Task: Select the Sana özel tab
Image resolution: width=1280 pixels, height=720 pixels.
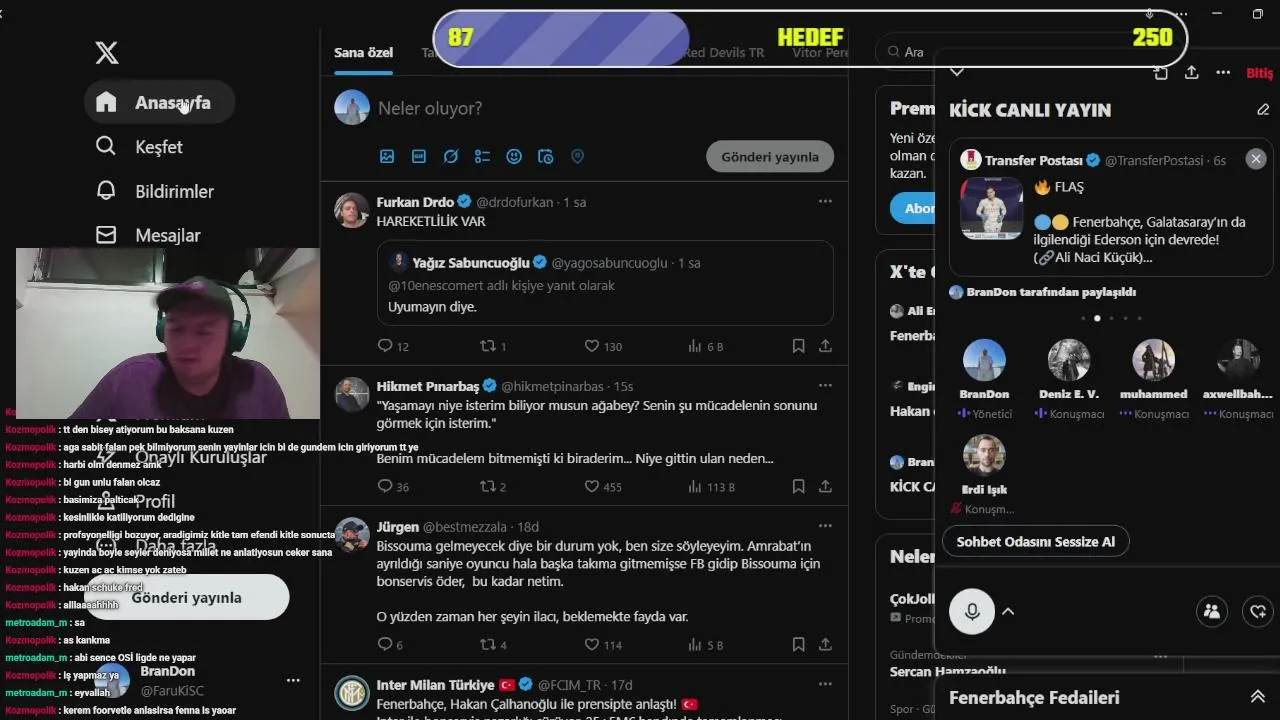Action: point(363,53)
